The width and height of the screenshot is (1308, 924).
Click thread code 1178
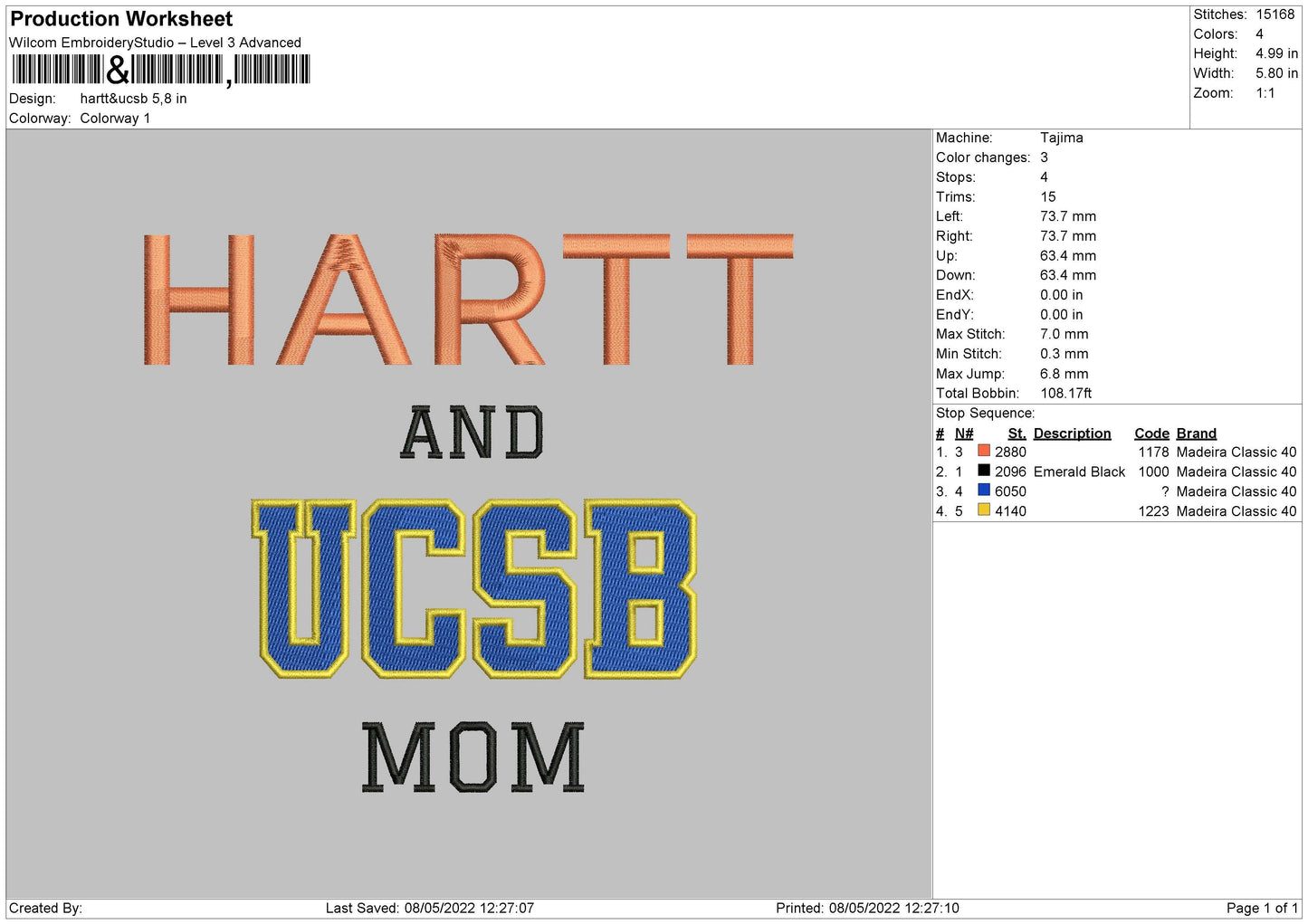point(1154,452)
